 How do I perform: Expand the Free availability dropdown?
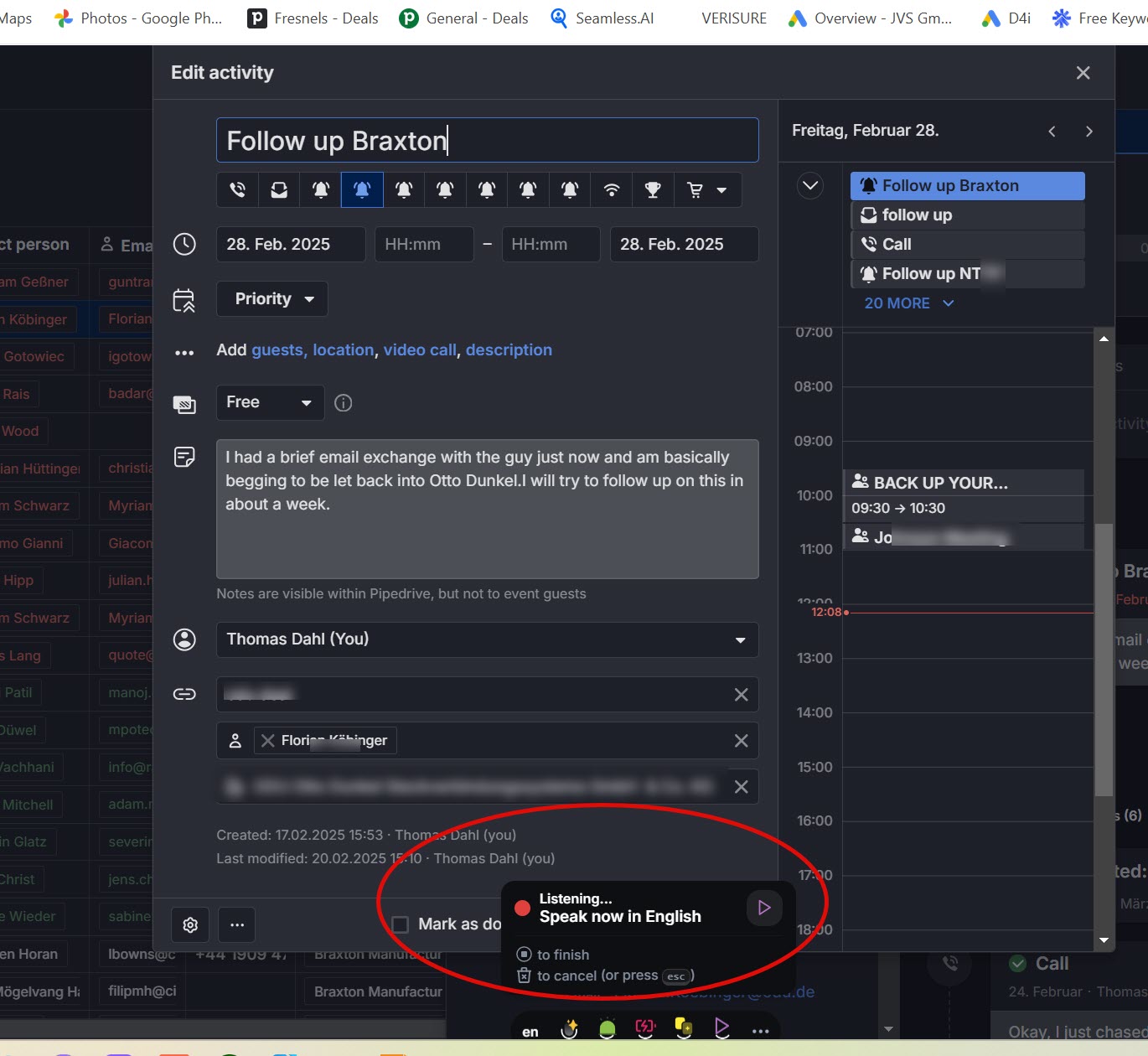tap(269, 403)
